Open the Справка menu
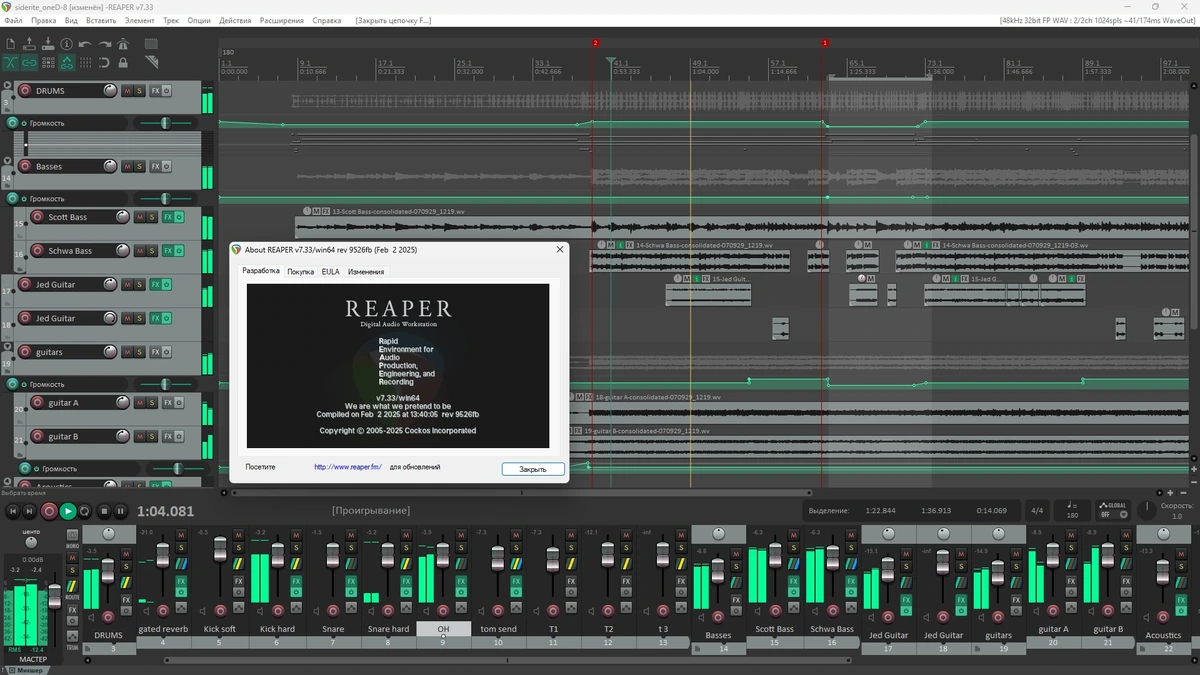Image resolution: width=1200 pixels, height=675 pixels. coord(327,20)
